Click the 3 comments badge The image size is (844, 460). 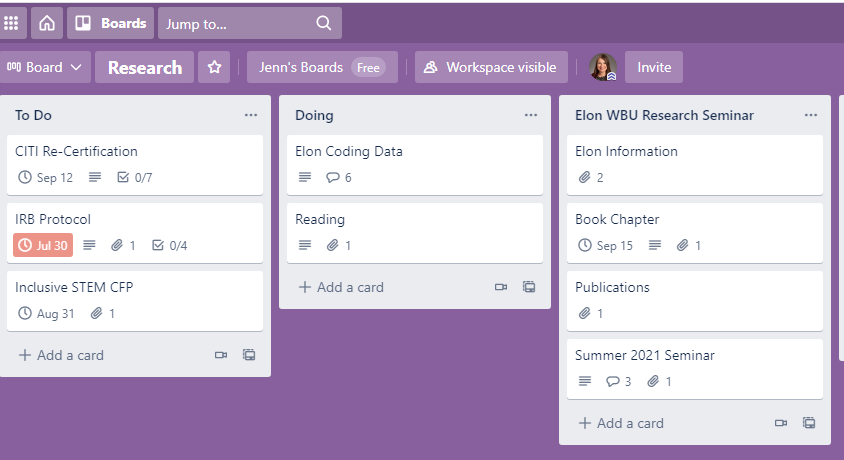(618, 381)
